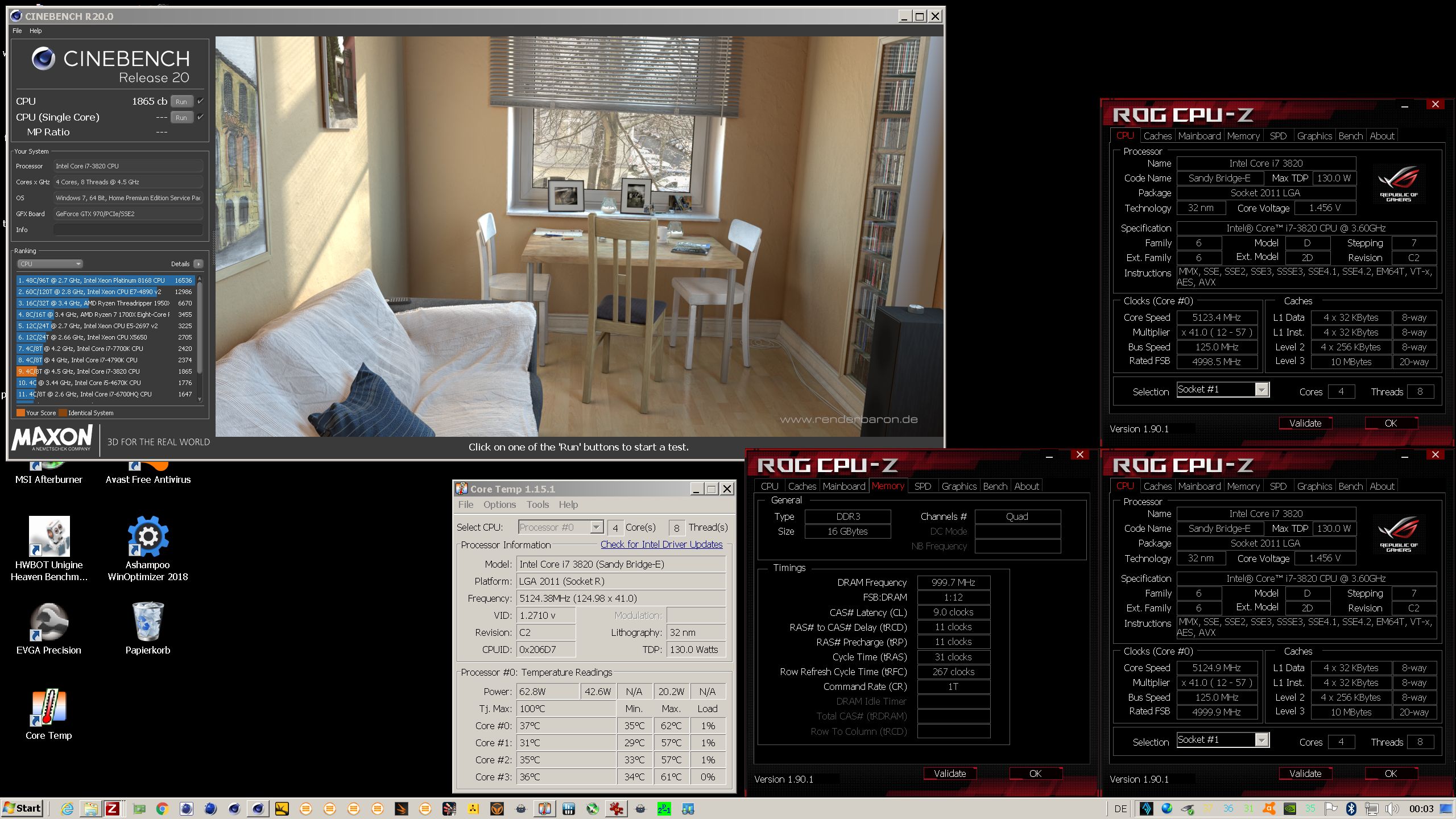Screen dimensions: 1456x819
Task: Click the DE language indicator
Action: click(1120, 809)
